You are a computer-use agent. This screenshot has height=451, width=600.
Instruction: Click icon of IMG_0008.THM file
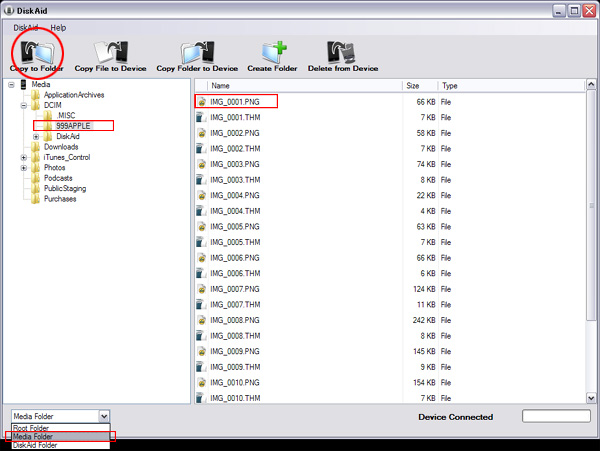(x=201, y=336)
